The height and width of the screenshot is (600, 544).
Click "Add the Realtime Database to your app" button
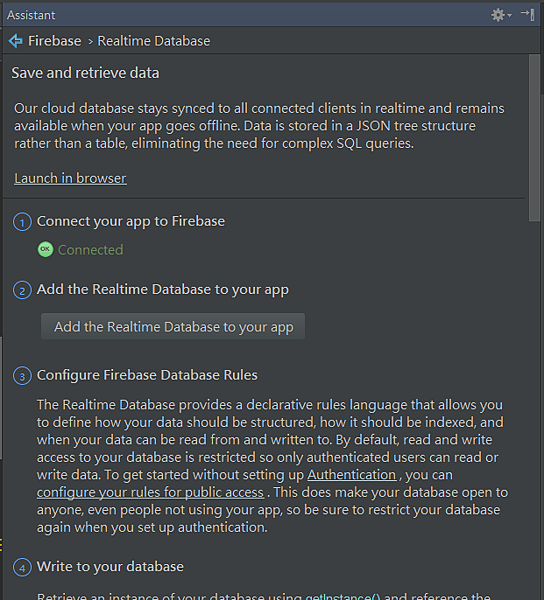(x=173, y=326)
